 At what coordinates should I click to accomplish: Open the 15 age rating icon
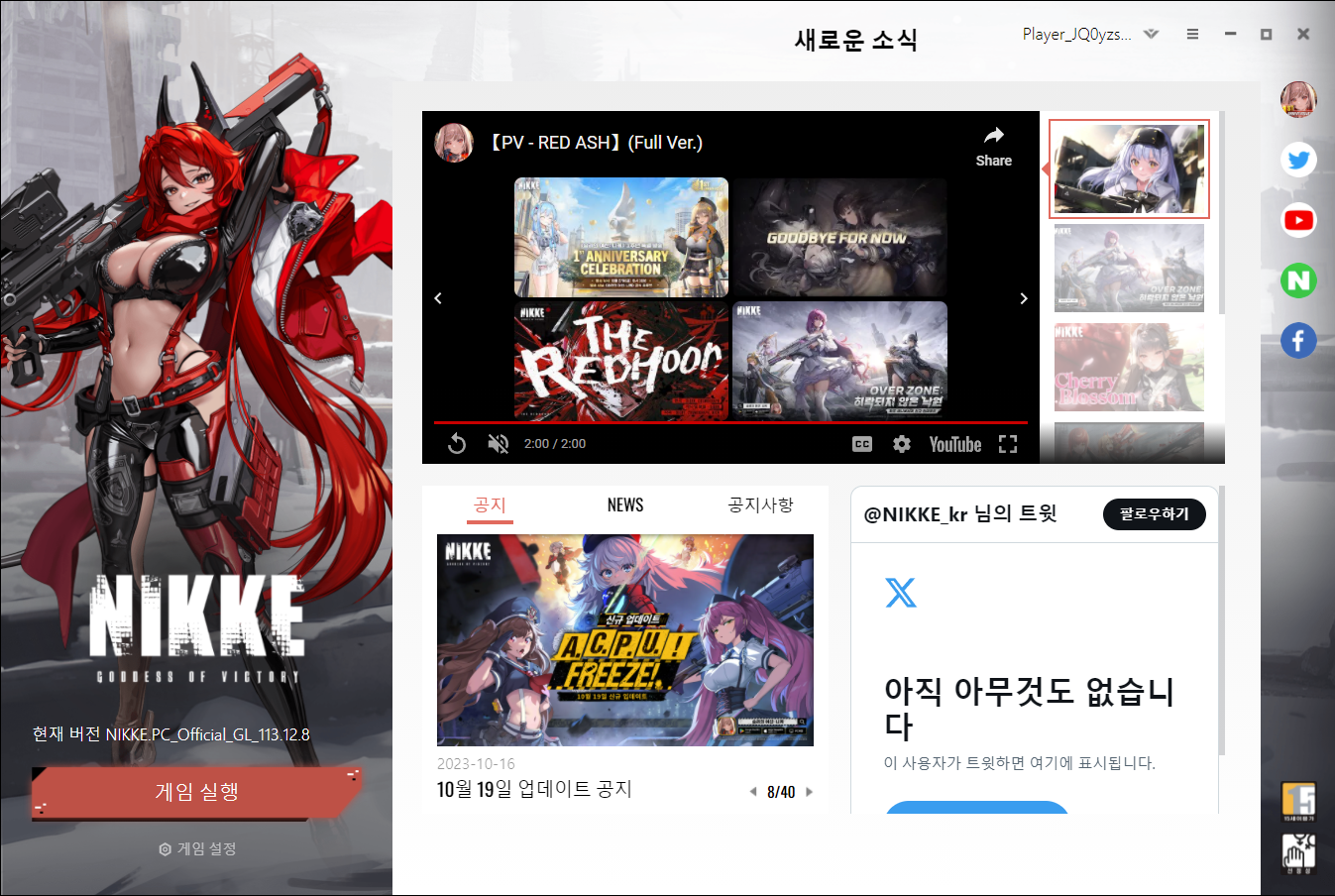pyautogui.click(x=1298, y=801)
